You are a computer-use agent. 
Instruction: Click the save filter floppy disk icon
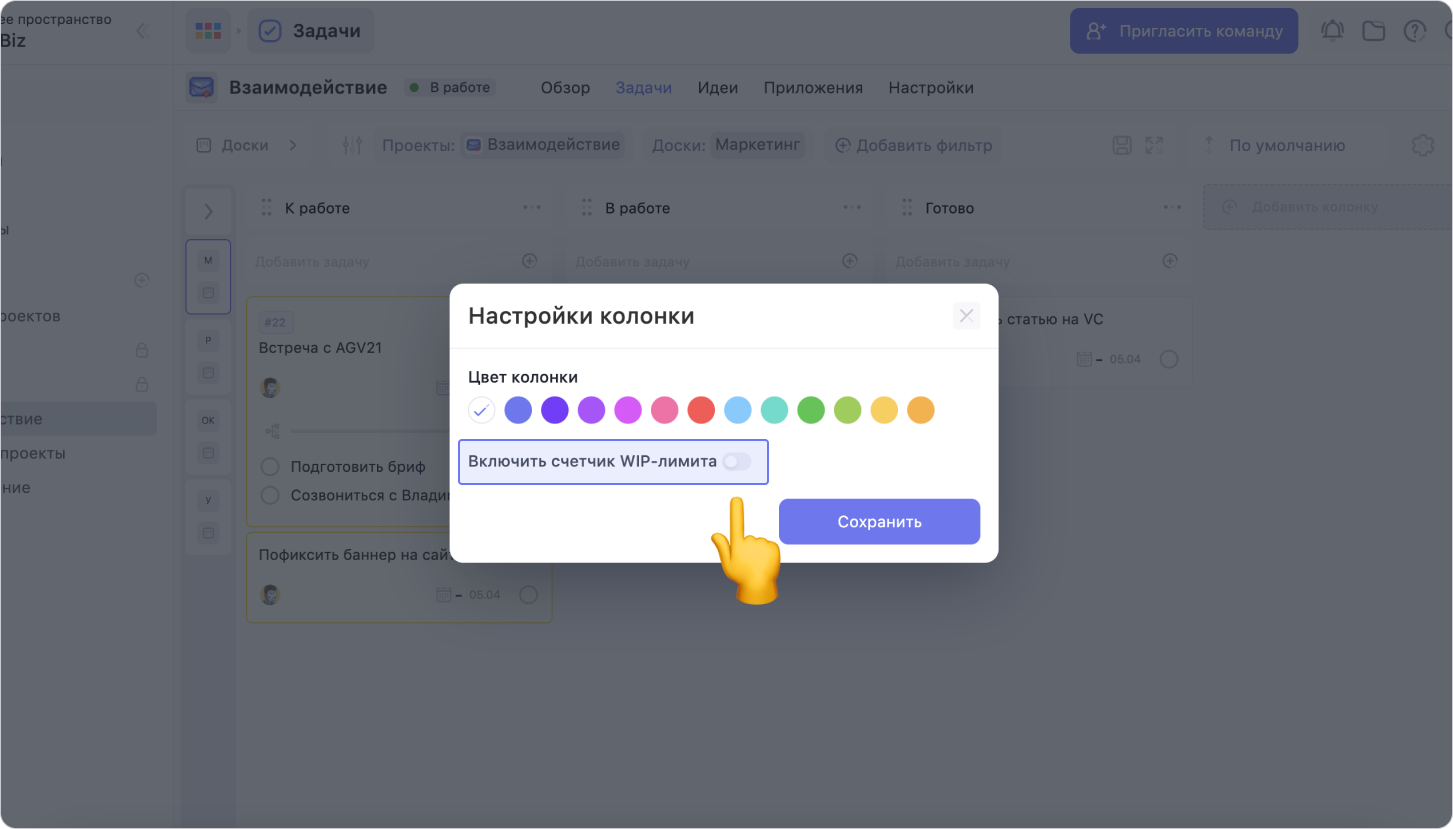(x=1122, y=145)
